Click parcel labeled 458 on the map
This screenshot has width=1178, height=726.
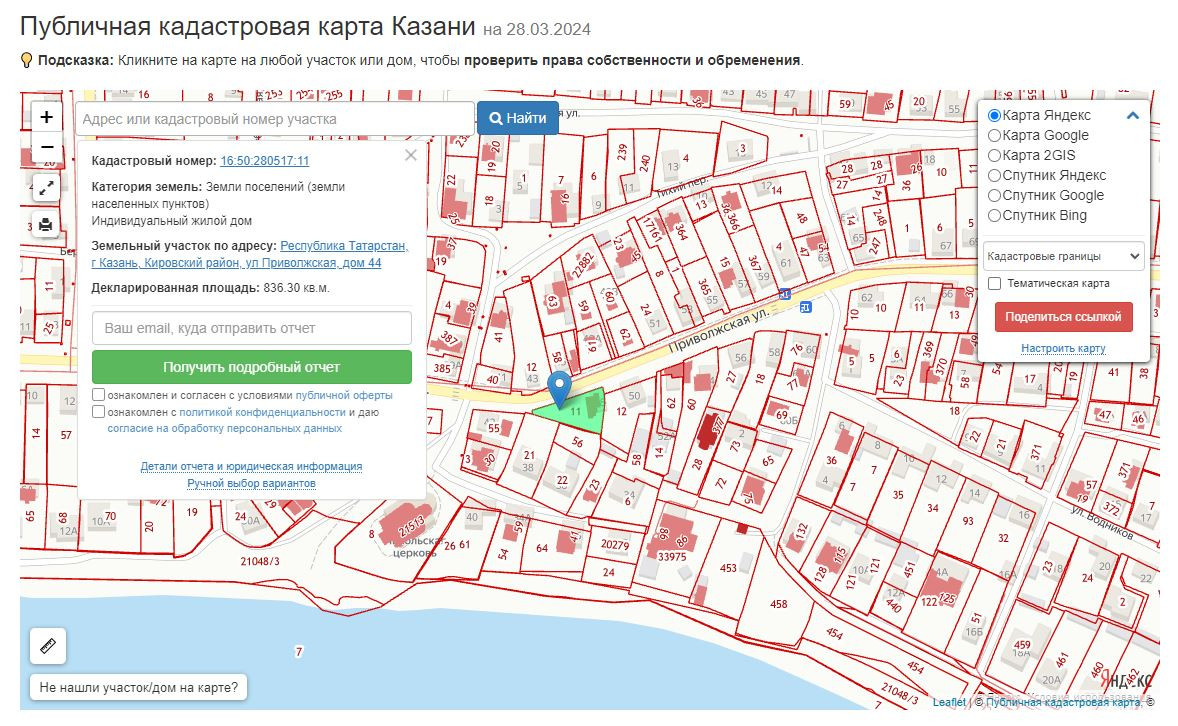(778, 603)
